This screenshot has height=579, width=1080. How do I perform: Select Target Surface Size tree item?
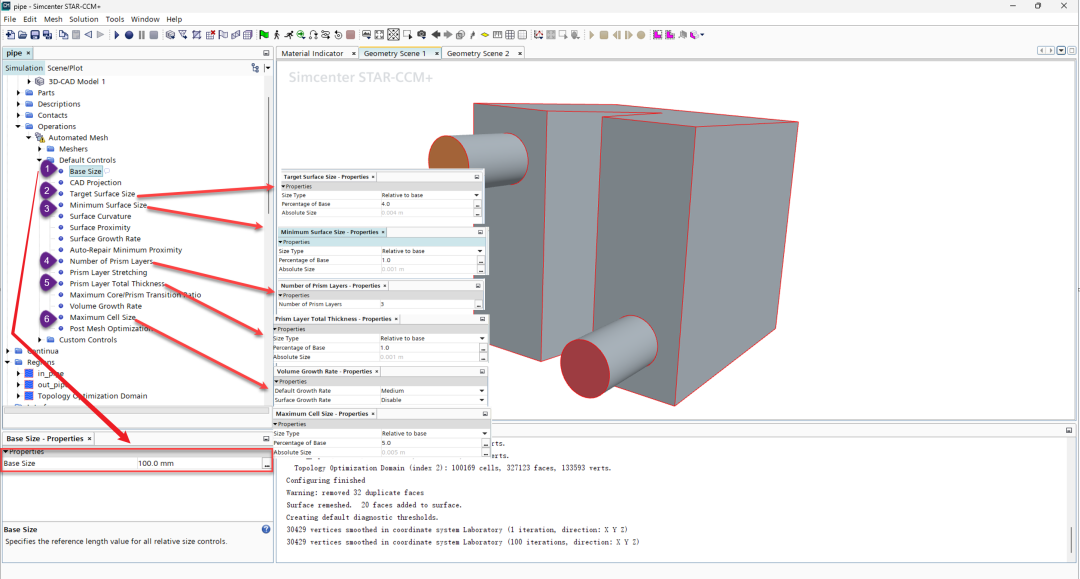[x=102, y=193]
